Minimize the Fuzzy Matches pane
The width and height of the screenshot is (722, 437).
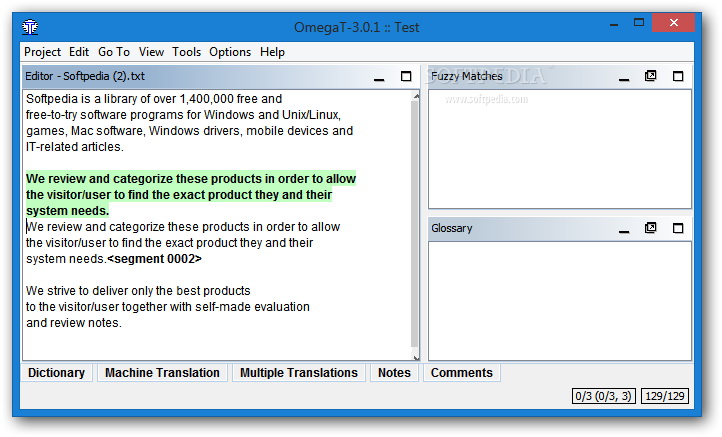tap(623, 77)
